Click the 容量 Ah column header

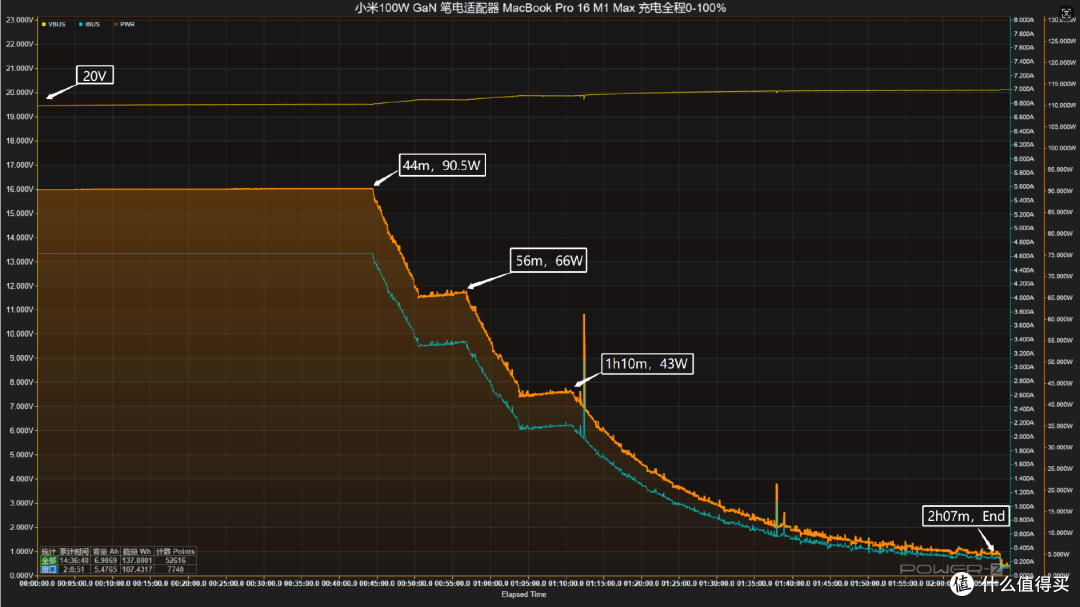point(105,551)
